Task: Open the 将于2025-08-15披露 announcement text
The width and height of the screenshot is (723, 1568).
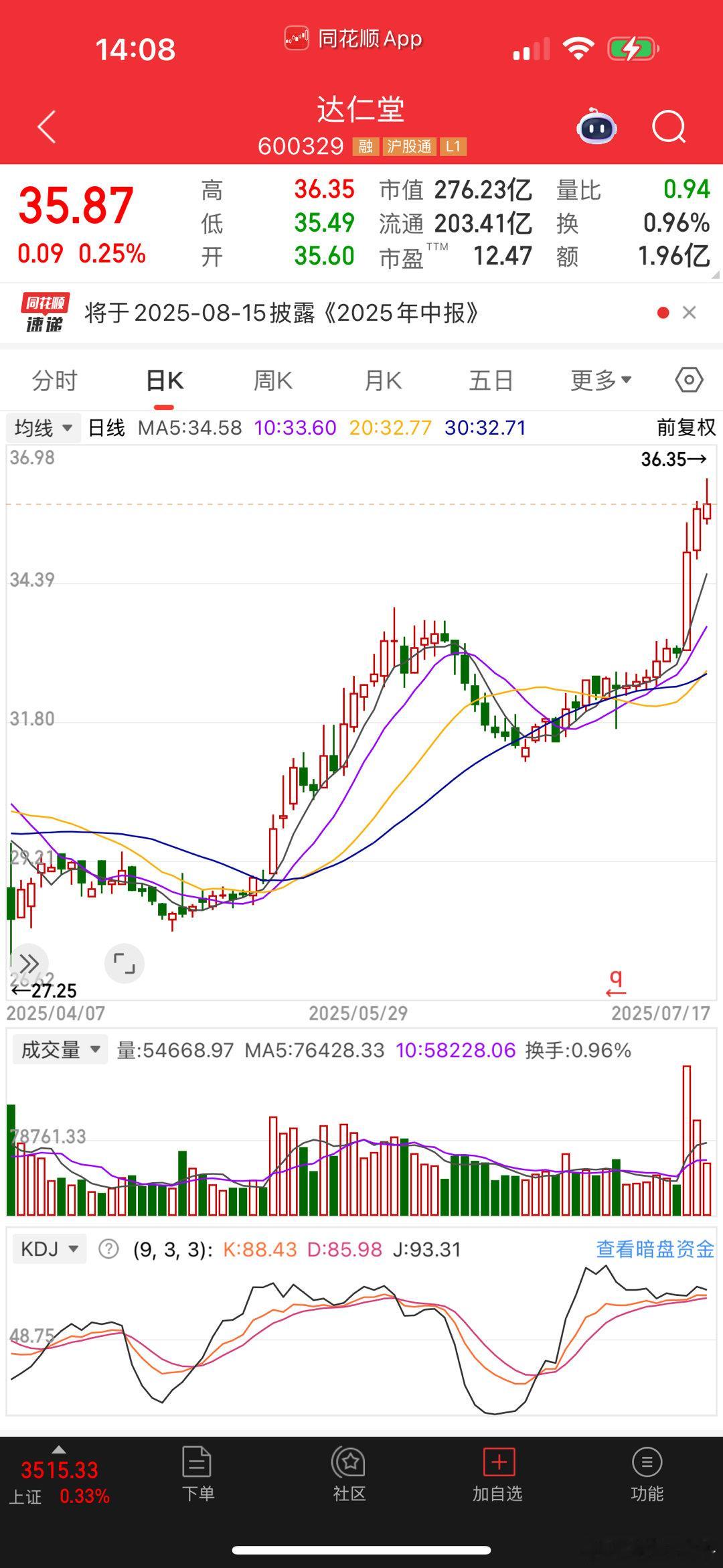Action: (282, 313)
